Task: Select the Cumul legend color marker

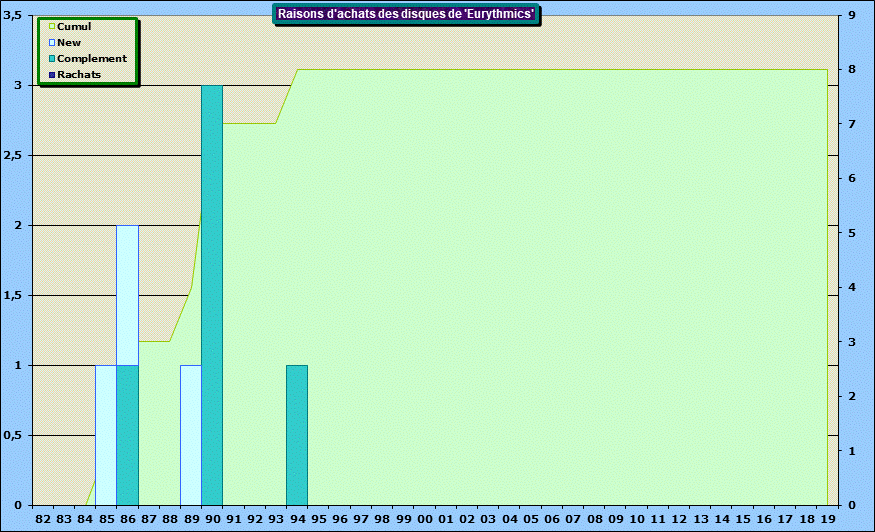Action: (x=52, y=27)
